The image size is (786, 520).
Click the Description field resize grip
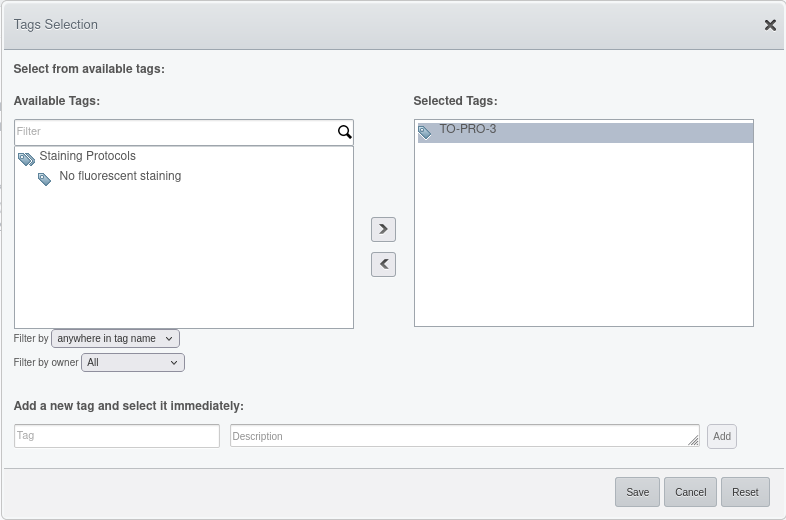(x=693, y=441)
